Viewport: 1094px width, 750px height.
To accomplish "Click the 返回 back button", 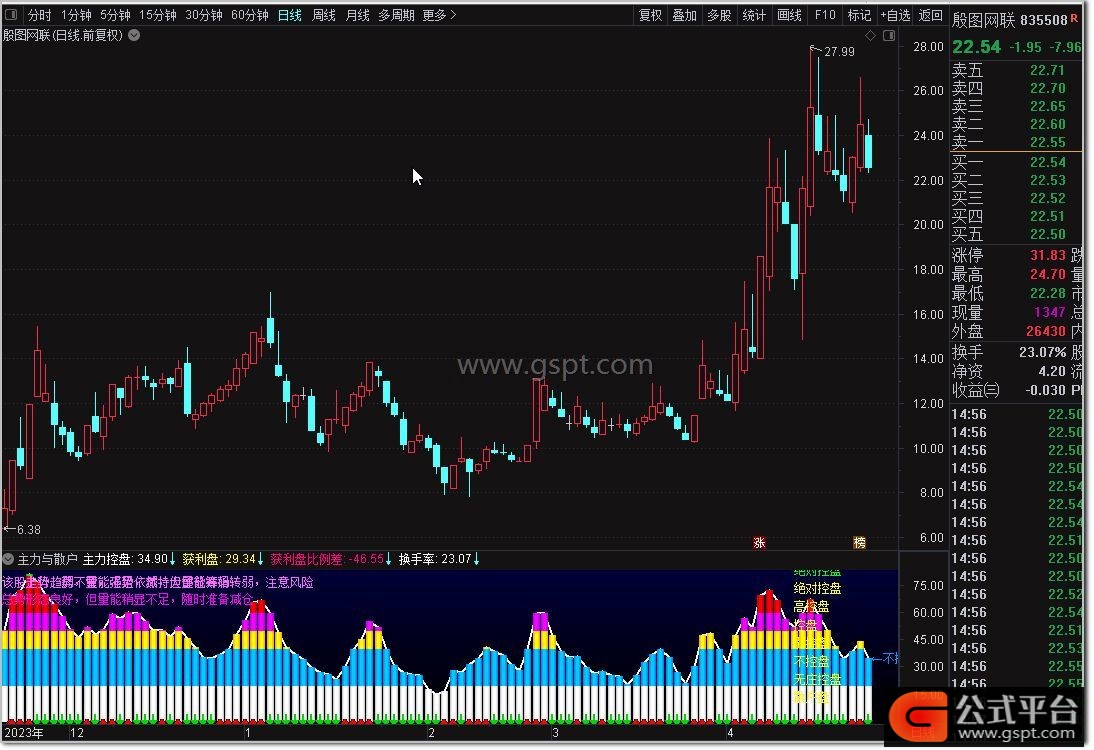I will coord(931,15).
